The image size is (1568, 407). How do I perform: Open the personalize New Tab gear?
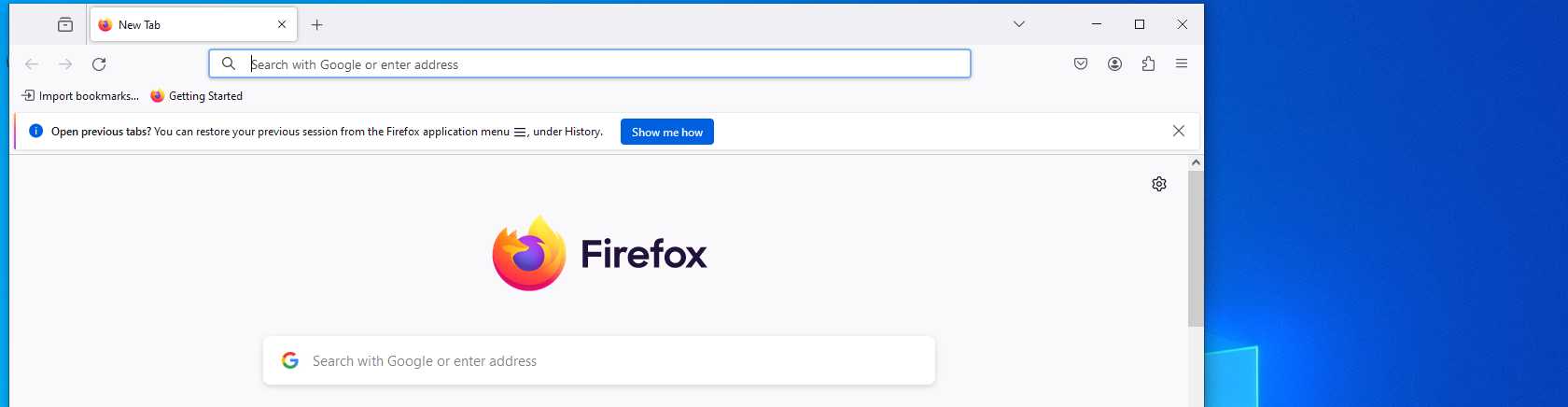pos(1159,184)
